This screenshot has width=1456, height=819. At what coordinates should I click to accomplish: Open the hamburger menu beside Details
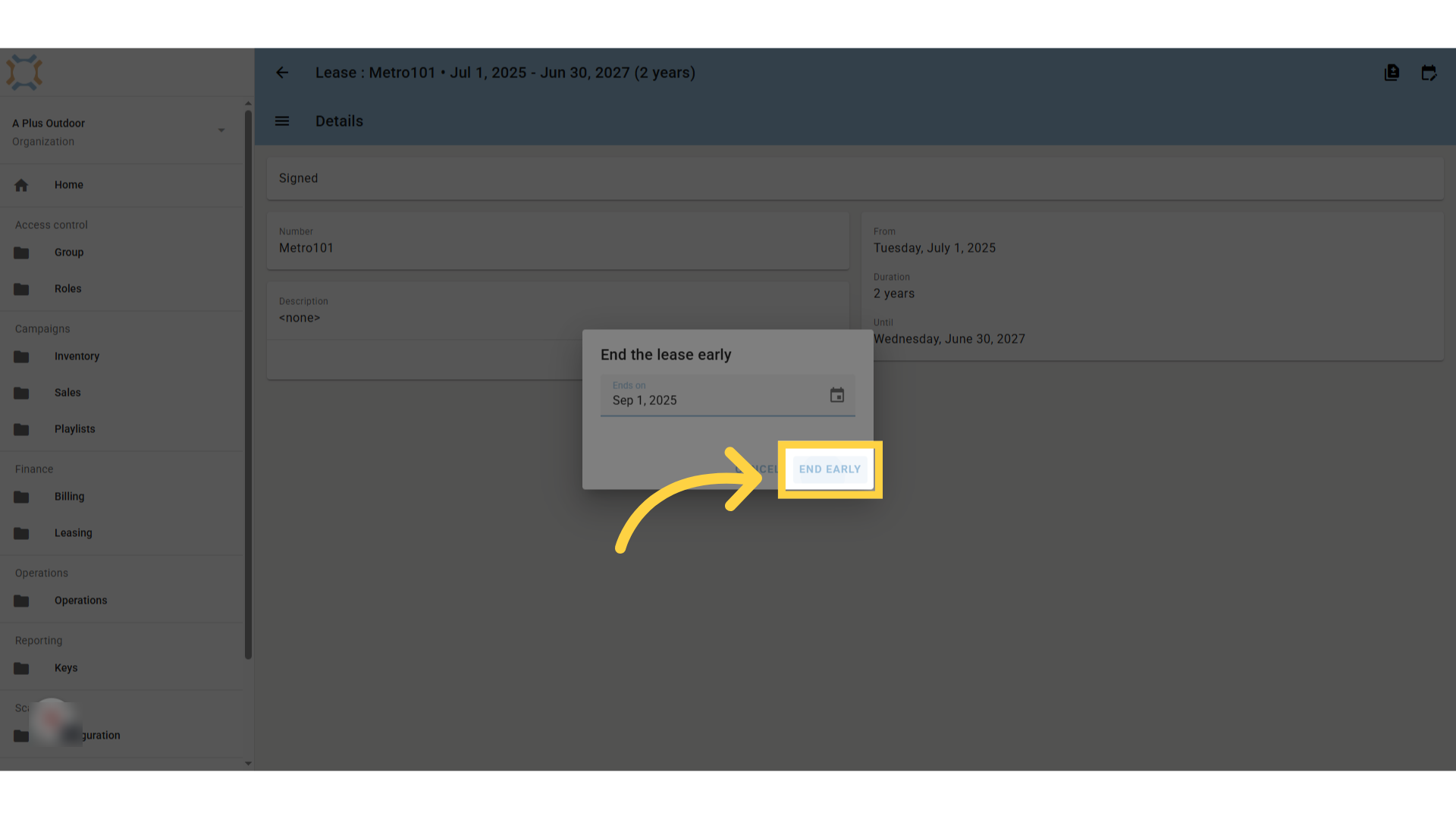coord(282,121)
